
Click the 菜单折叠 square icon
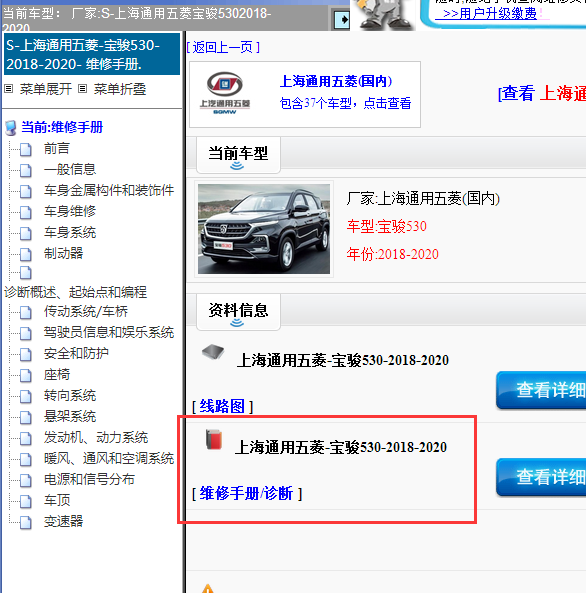(x=82, y=89)
